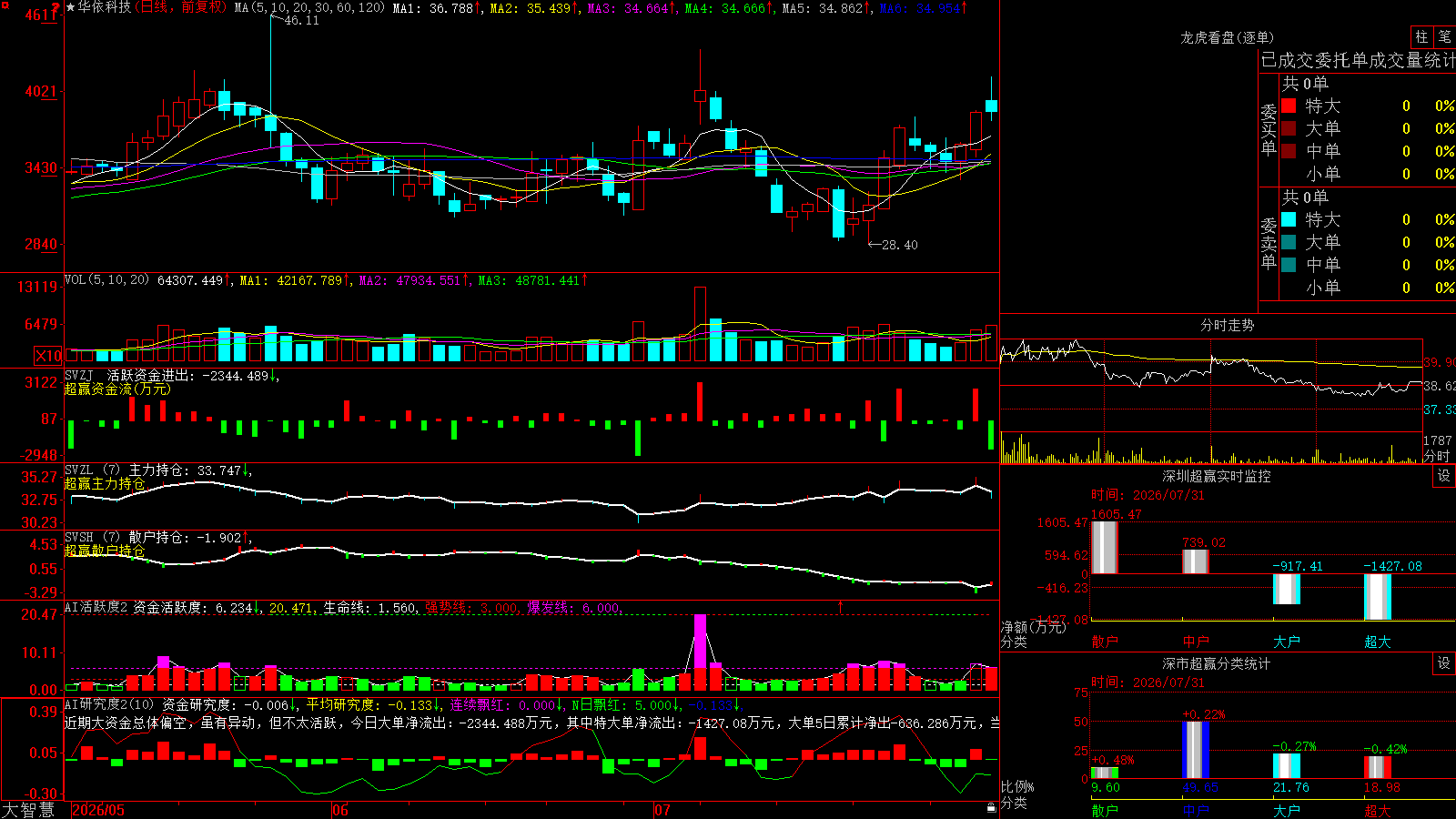Click the red square icon in the top-left corner
This screenshot has width=1456, height=819.
5,5
